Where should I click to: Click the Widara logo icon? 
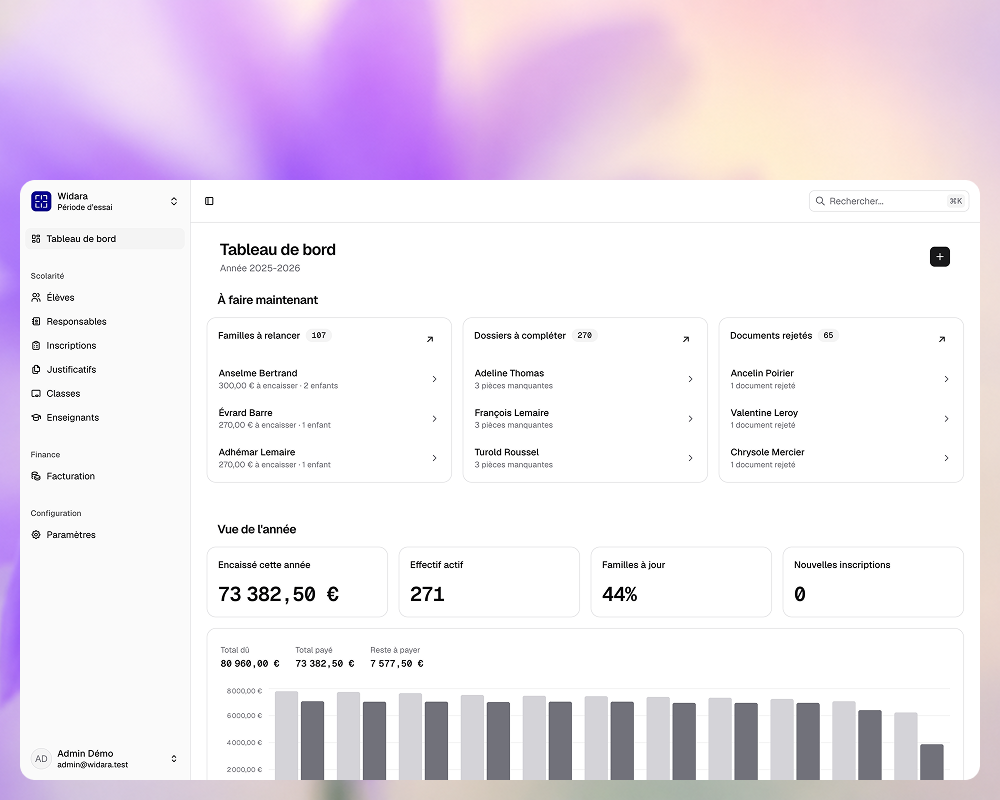(x=41, y=201)
